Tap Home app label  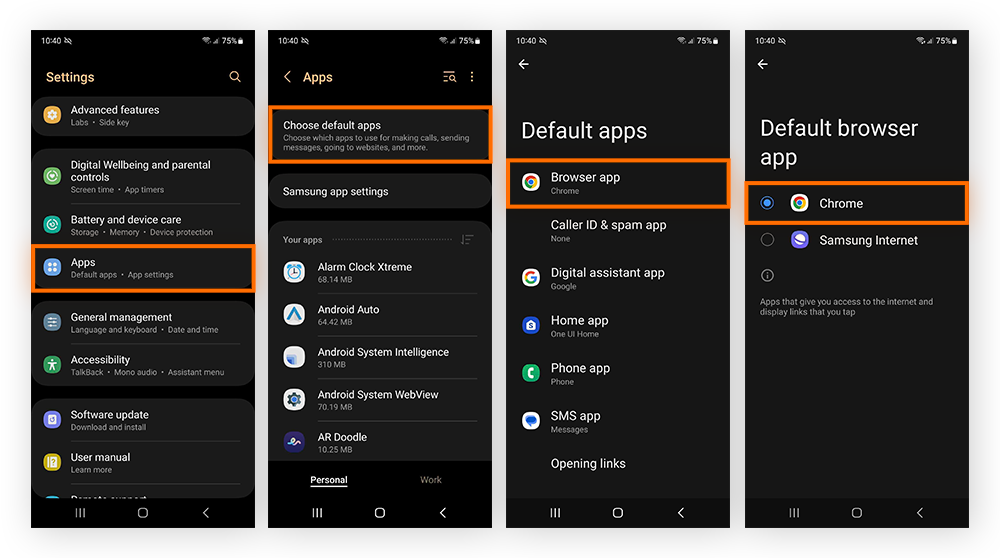[580, 320]
